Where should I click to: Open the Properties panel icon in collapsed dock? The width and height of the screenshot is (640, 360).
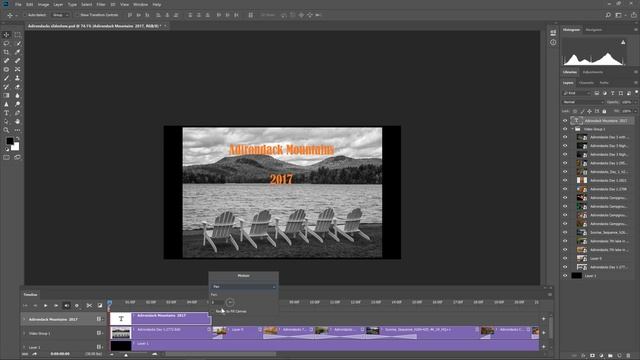pyautogui.click(x=553, y=33)
